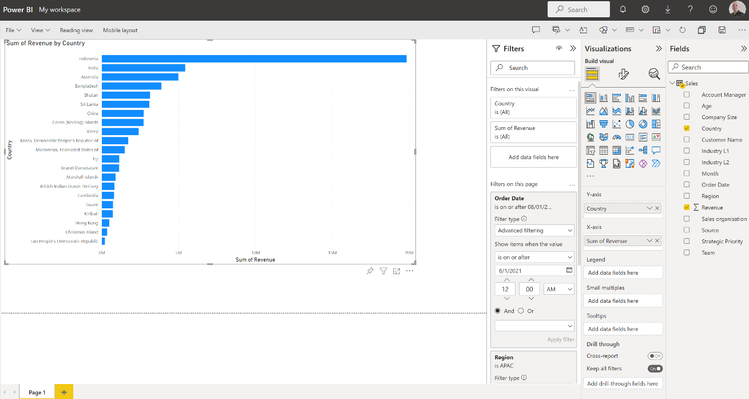Select the Or radio option
Image resolution: width=749 pixels, height=399 pixels.
click(521, 311)
